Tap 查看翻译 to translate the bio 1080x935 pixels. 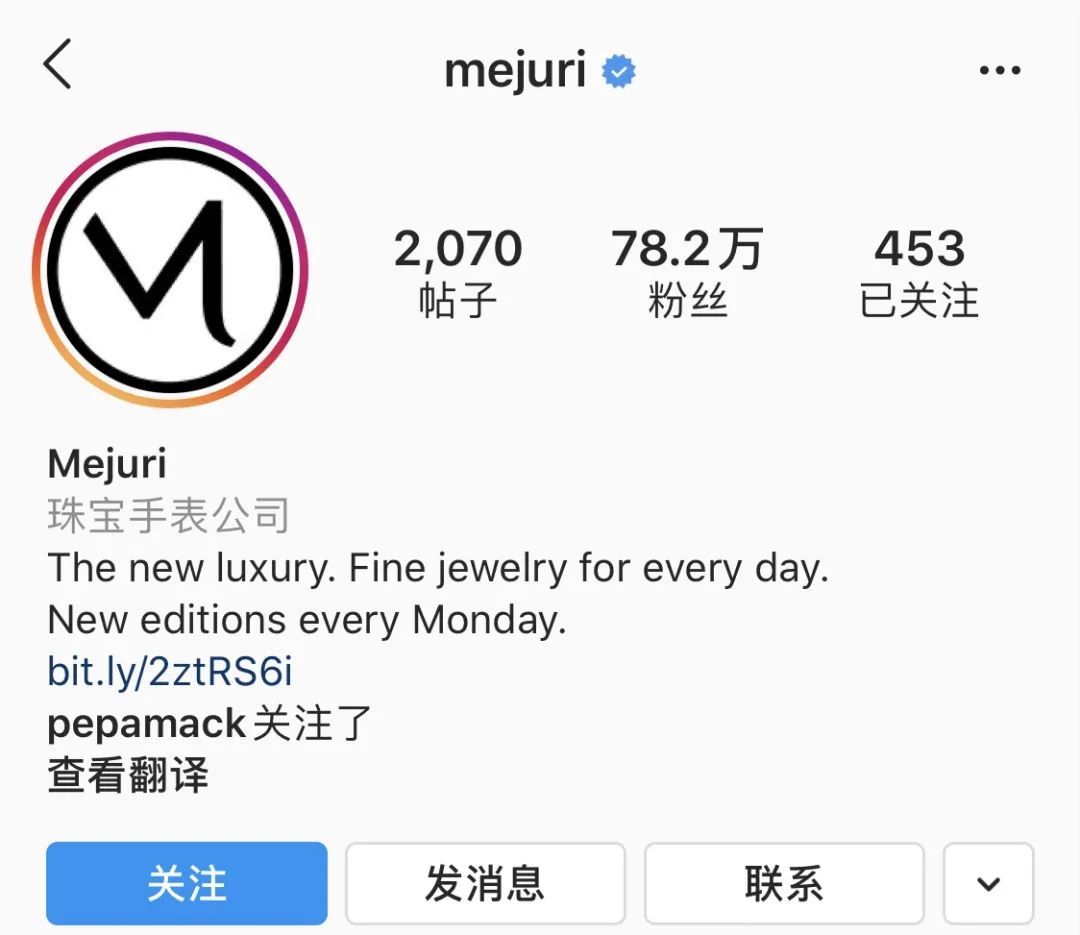point(127,775)
